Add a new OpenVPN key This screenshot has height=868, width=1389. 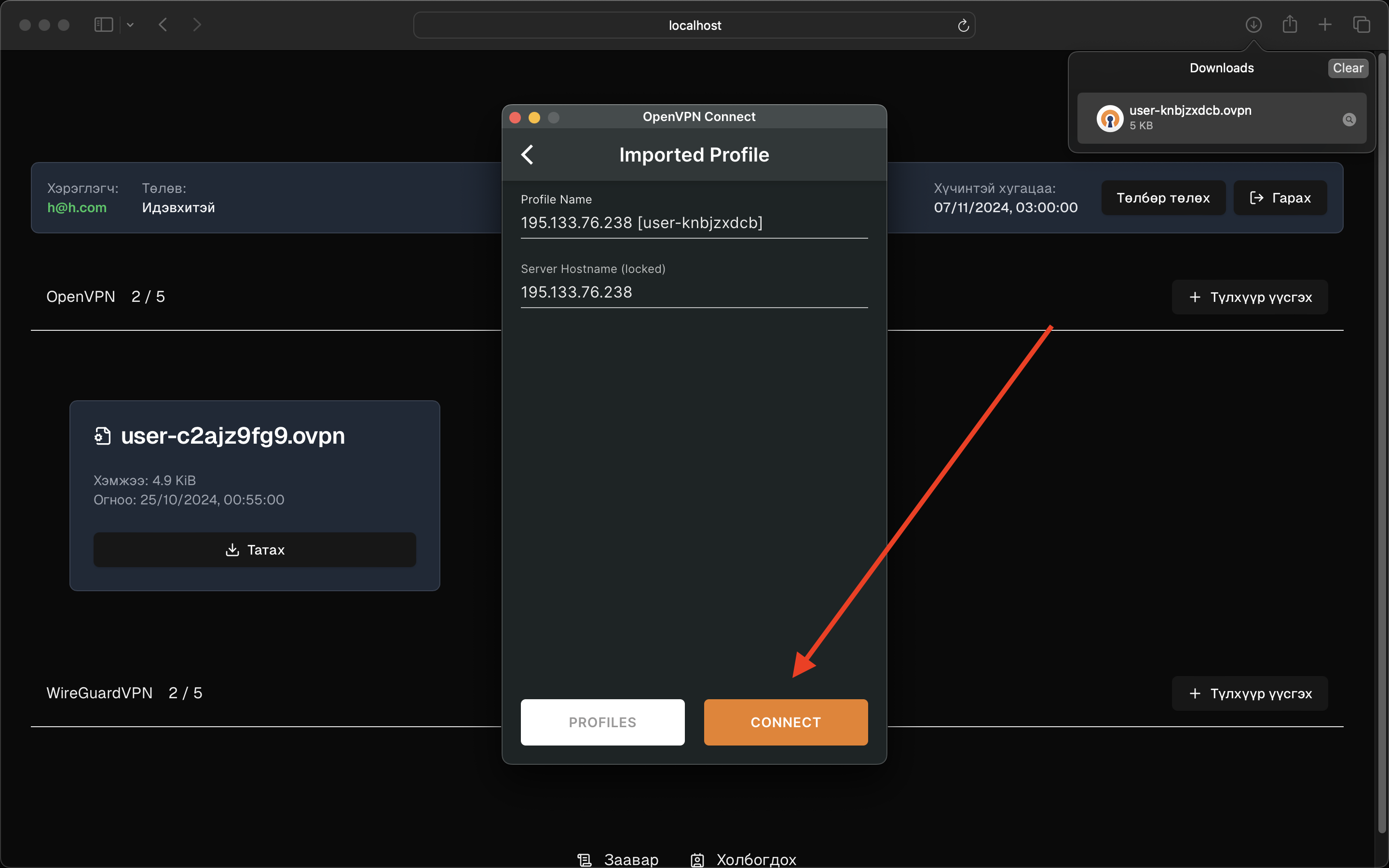[1250, 297]
